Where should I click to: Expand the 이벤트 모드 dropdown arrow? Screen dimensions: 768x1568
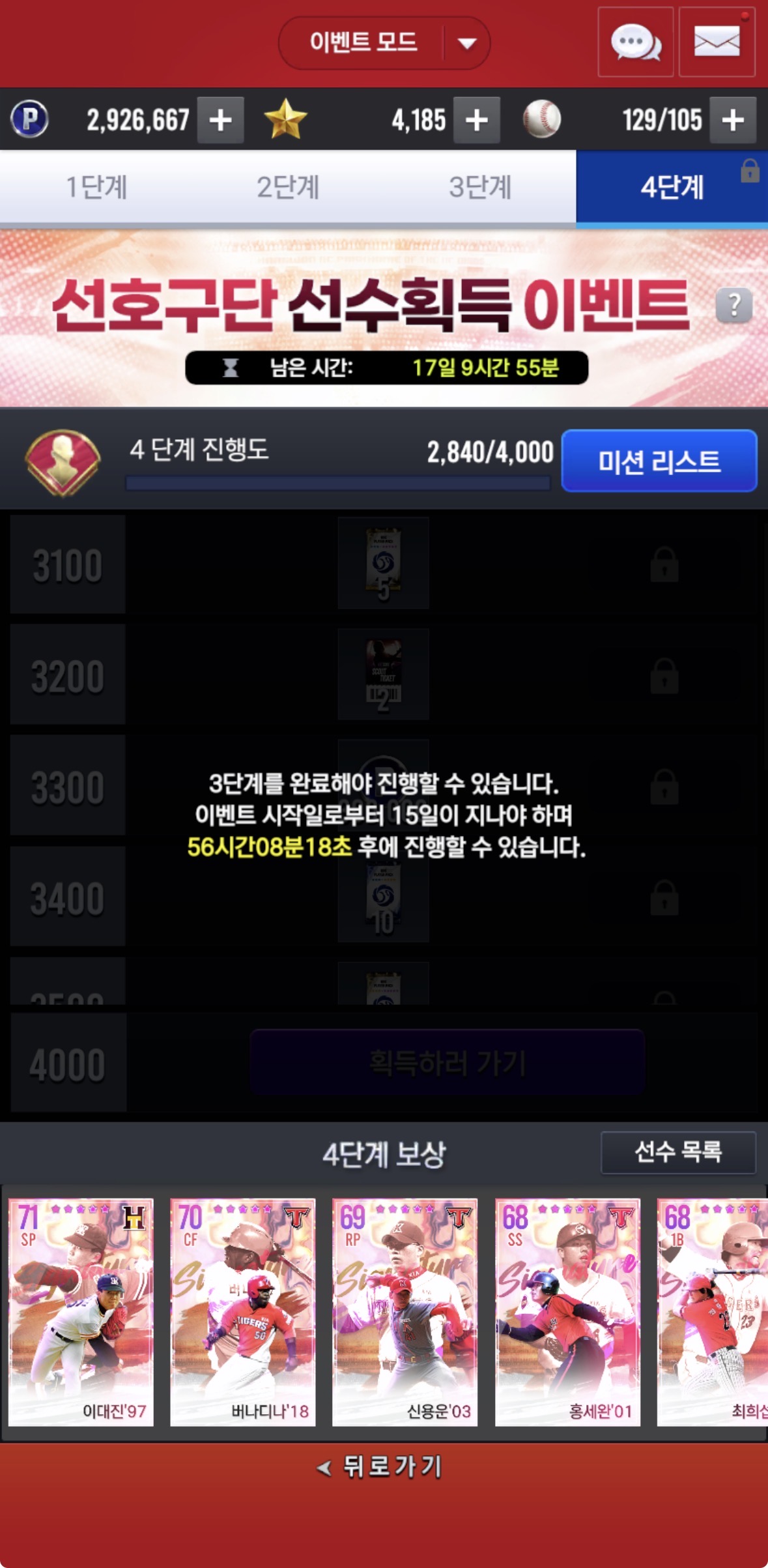466,44
